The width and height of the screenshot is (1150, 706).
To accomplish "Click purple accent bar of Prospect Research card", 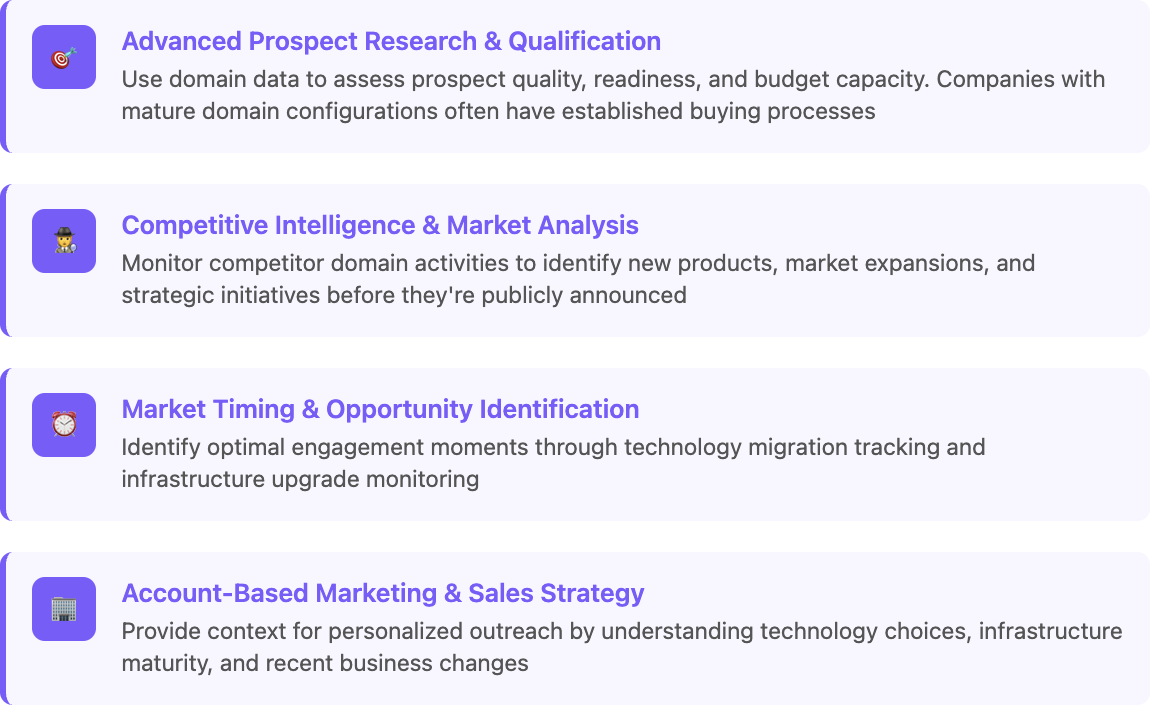I will click(x=4, y=76).
